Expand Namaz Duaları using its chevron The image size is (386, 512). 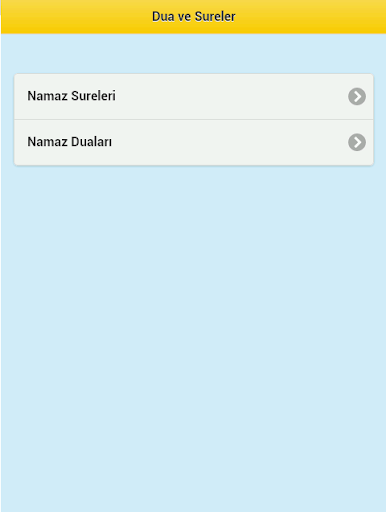coord(357,142)
